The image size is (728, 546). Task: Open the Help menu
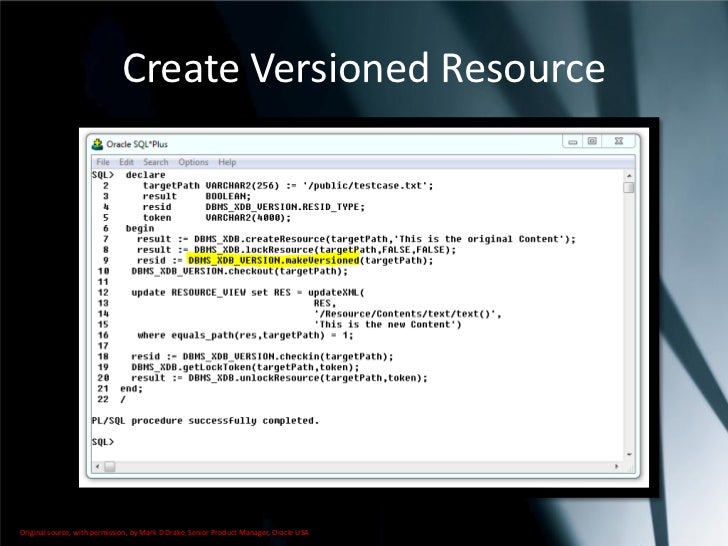pos(227,162)
